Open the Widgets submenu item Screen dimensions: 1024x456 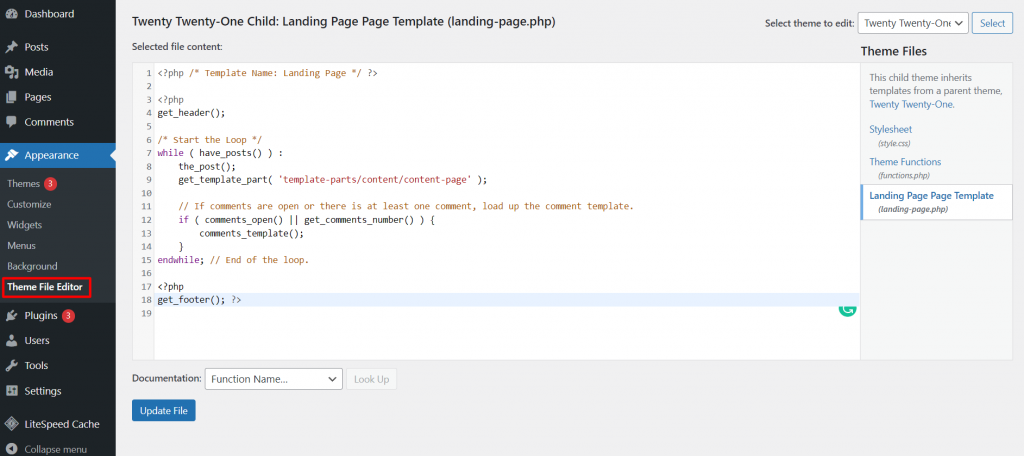point(25,225)
